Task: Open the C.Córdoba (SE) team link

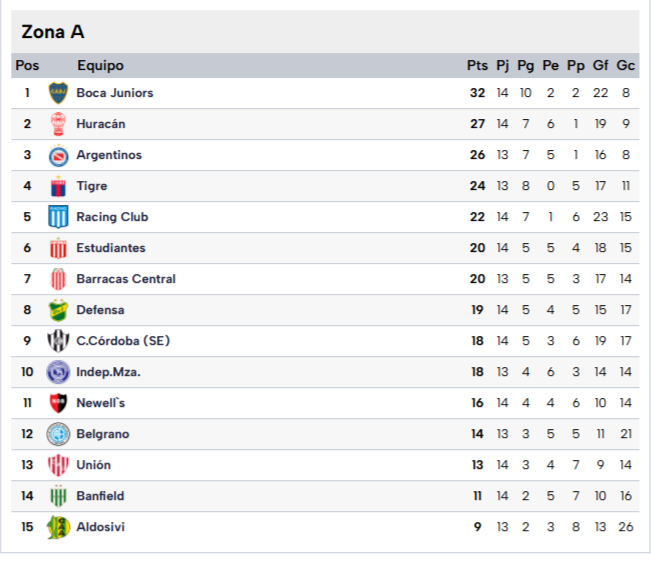Action: pos(123,341)
